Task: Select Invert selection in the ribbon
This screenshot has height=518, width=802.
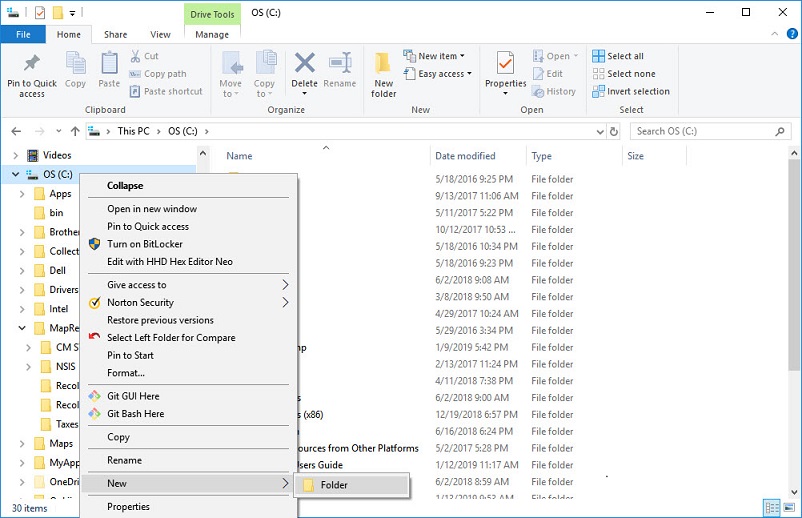Action: tap(630, 91)
